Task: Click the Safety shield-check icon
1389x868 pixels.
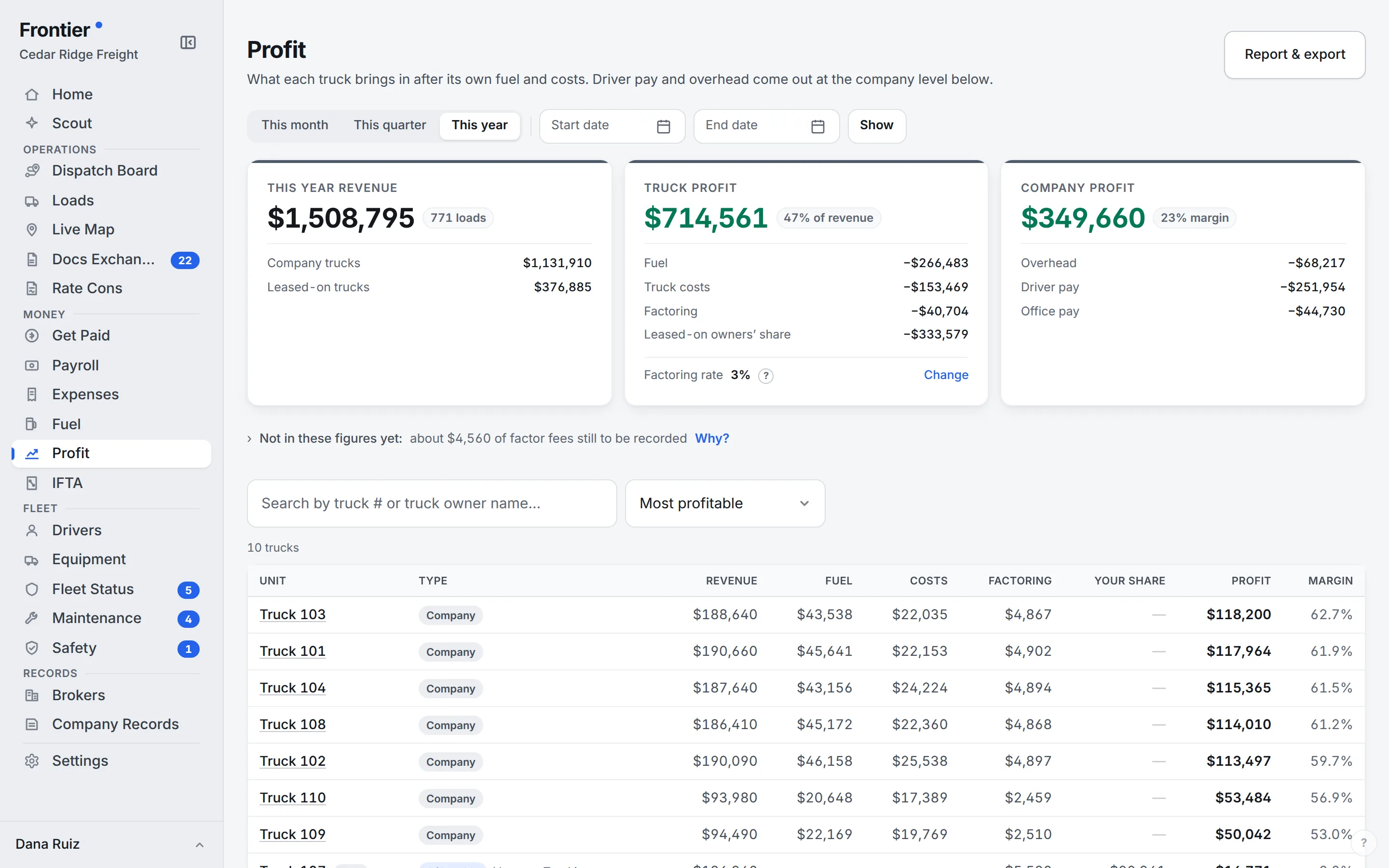Action: coord(32,648)
